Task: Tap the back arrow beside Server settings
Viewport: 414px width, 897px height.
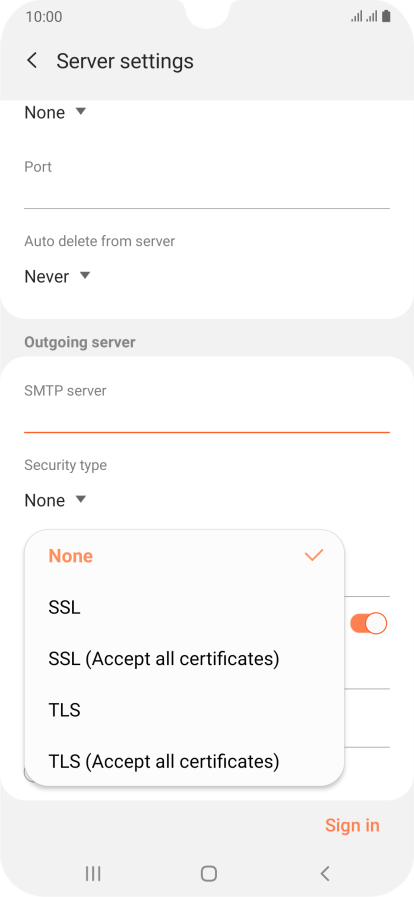Action: (x=32, y=61)
